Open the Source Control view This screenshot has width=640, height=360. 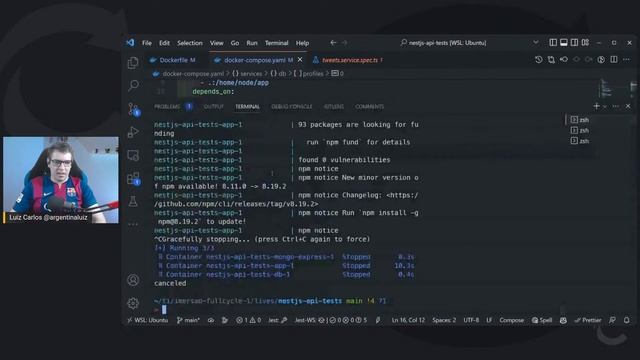133,109
